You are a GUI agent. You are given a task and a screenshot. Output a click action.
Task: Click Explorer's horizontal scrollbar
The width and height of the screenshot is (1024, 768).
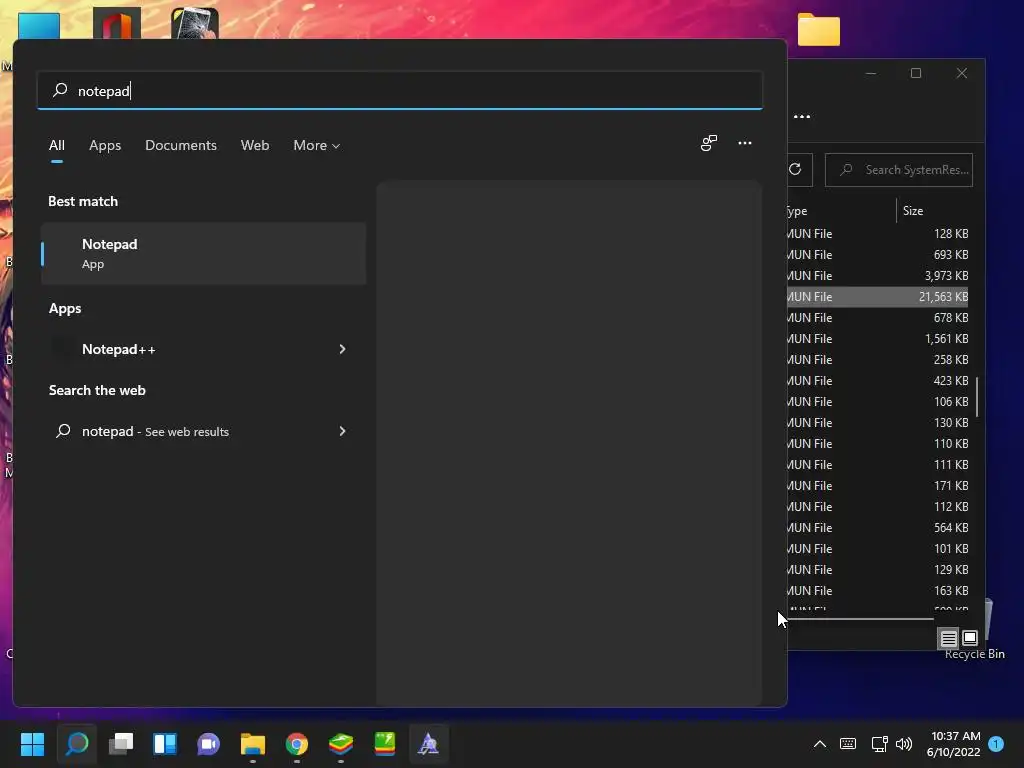(860, 618)
